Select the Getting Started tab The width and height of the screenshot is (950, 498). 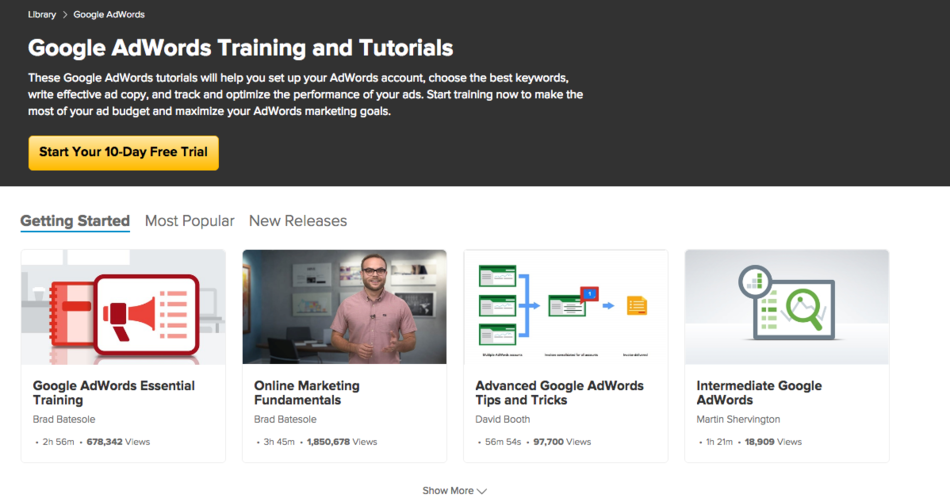point(75,221)
